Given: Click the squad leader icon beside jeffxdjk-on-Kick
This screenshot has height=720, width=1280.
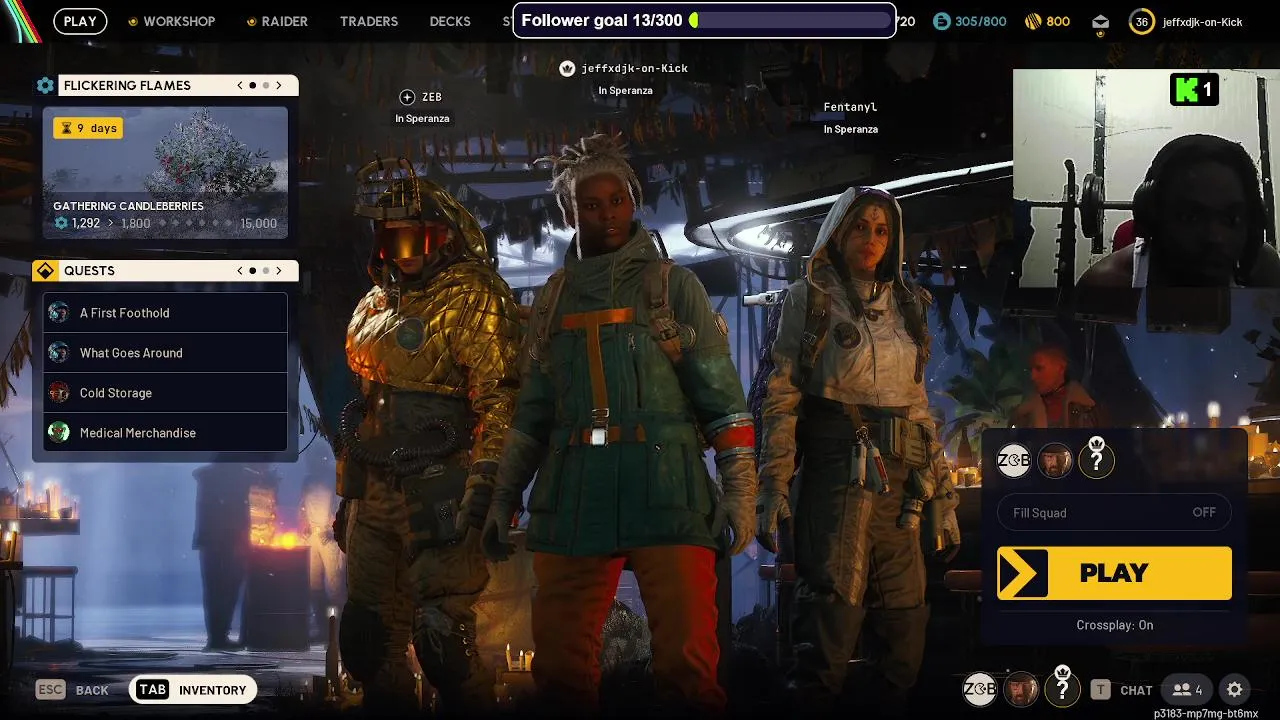Looking at the screenshot, I should coord(567,68).
